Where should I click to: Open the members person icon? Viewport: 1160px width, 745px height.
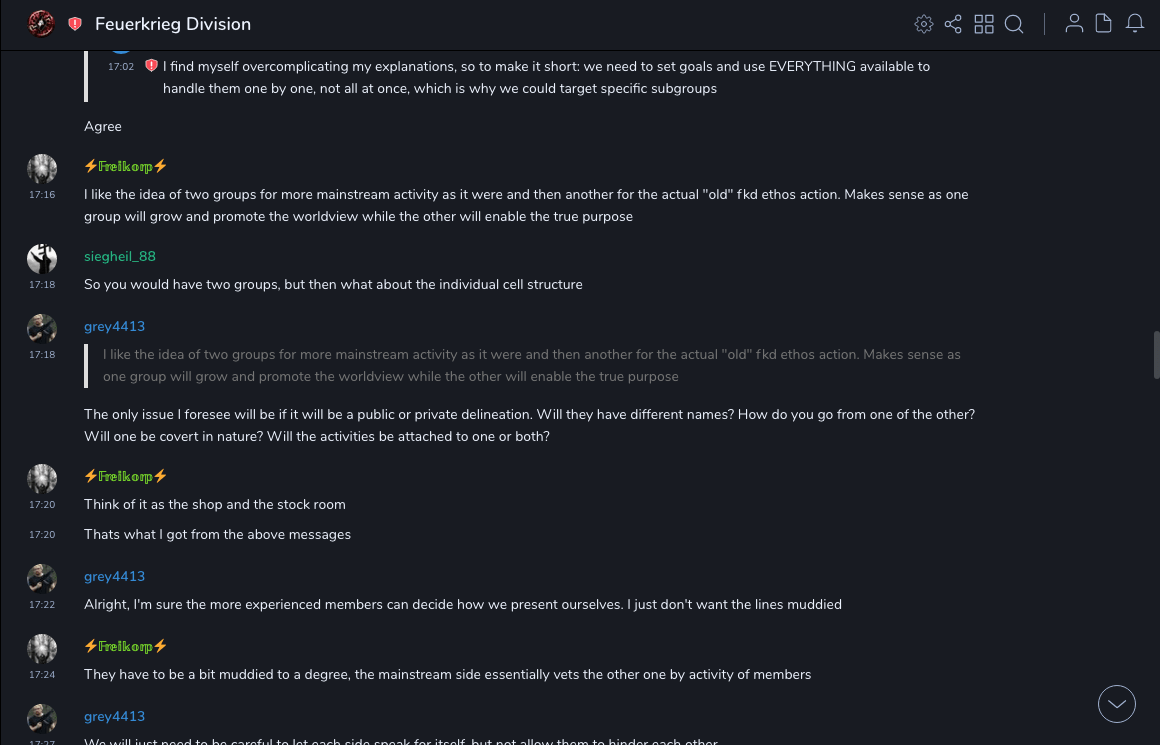tap(1074, 24)
